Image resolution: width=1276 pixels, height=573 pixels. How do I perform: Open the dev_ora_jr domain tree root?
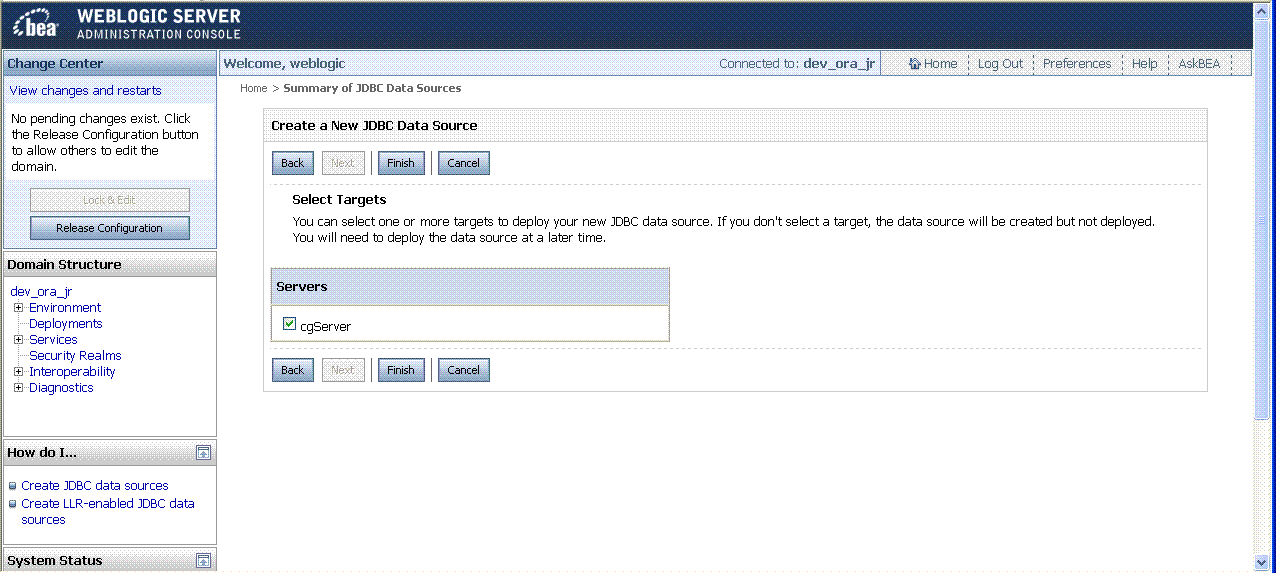click(41, 292)
